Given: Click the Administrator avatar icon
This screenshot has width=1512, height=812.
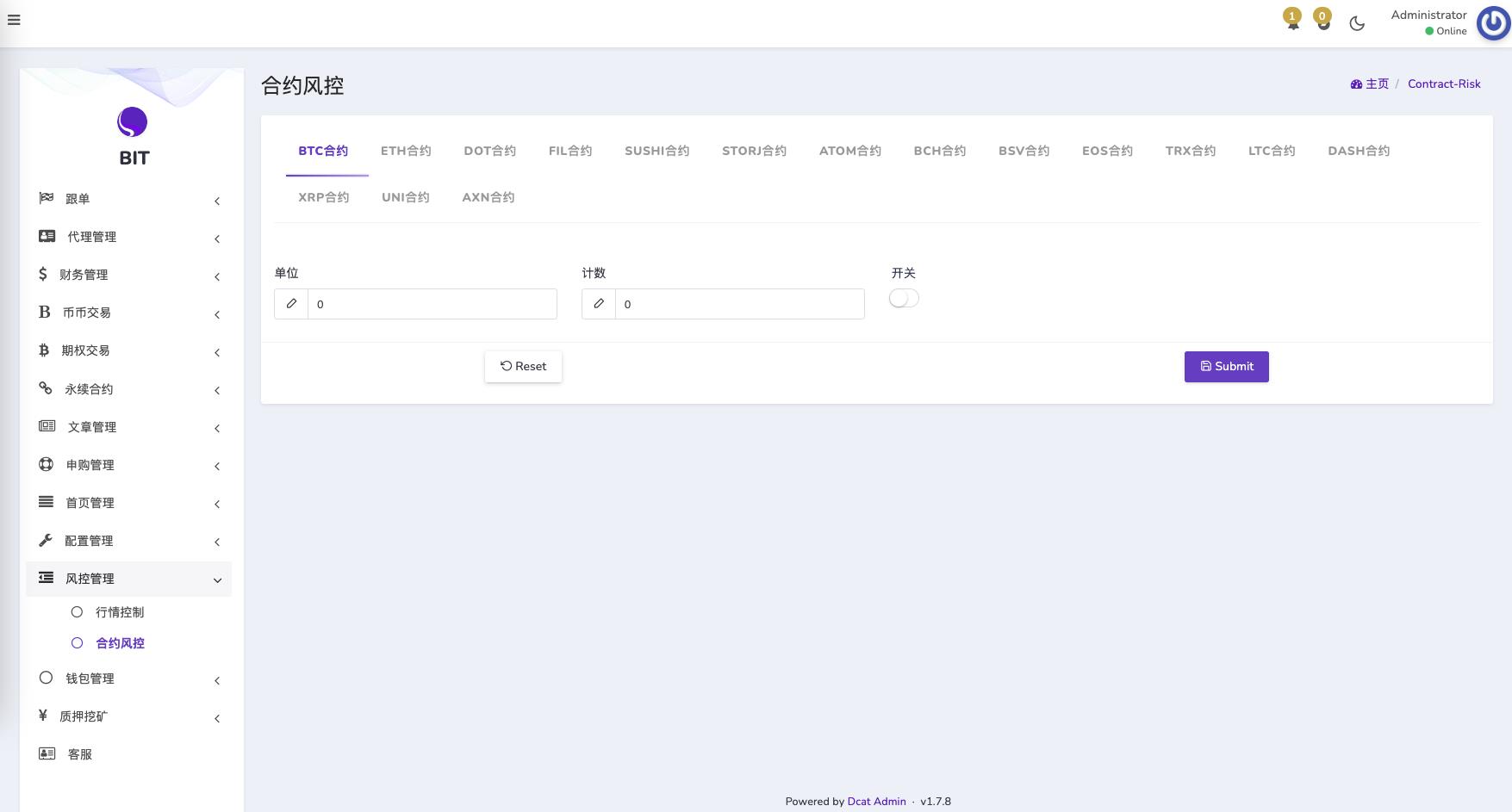Looking at the screenshot, I should coord(1493,23).
